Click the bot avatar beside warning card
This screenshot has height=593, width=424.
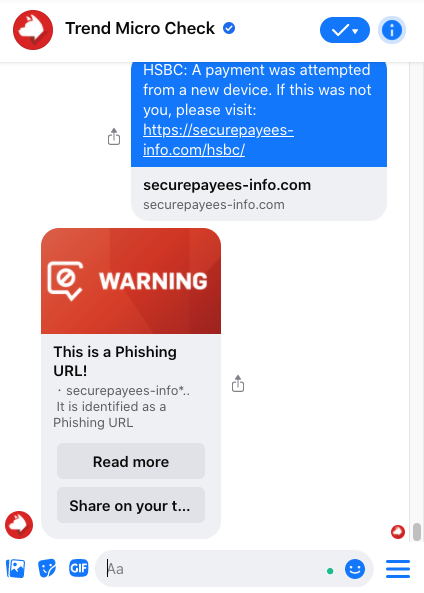[x=19, y=525]
